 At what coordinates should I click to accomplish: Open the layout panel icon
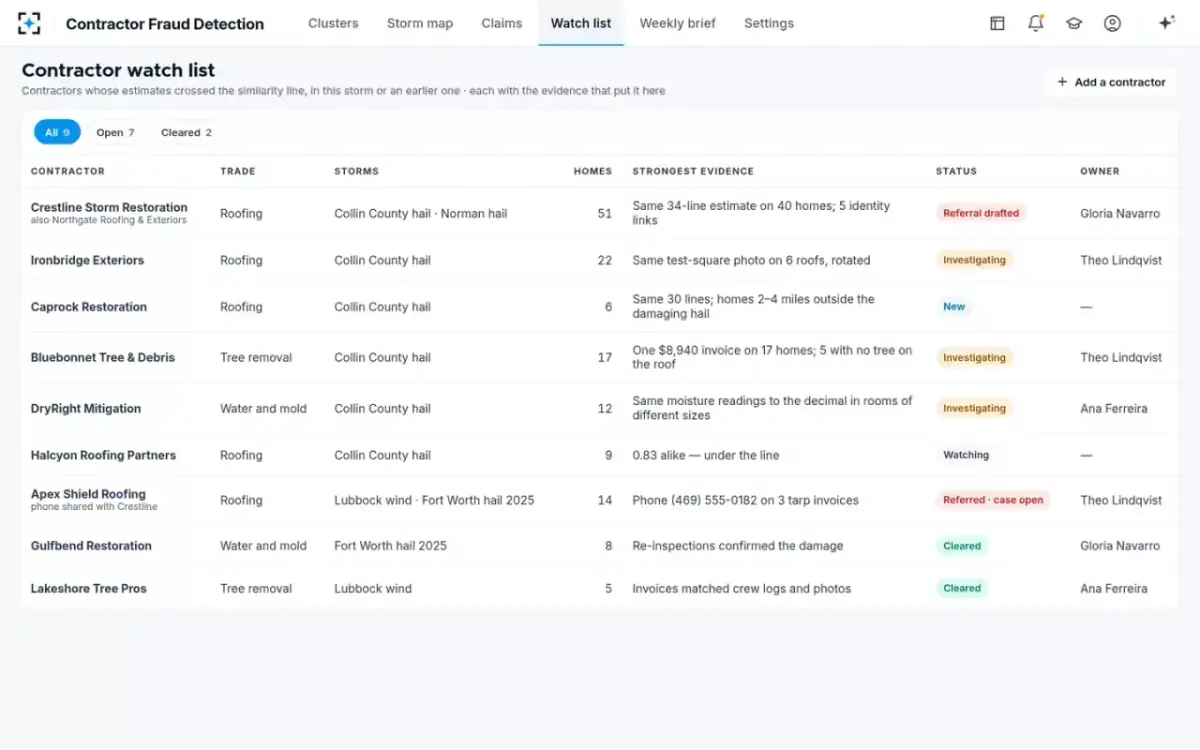coord(997,23)
